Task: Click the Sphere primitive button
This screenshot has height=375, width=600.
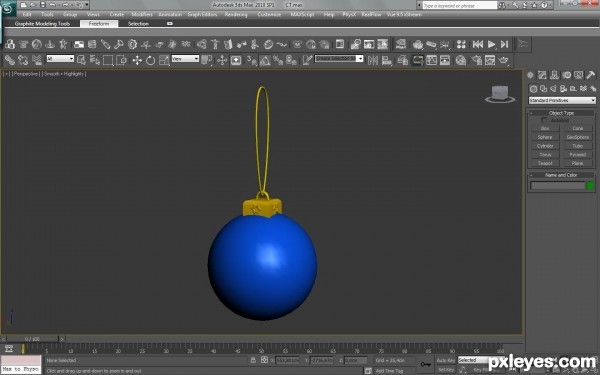Action: pos(545,137)
